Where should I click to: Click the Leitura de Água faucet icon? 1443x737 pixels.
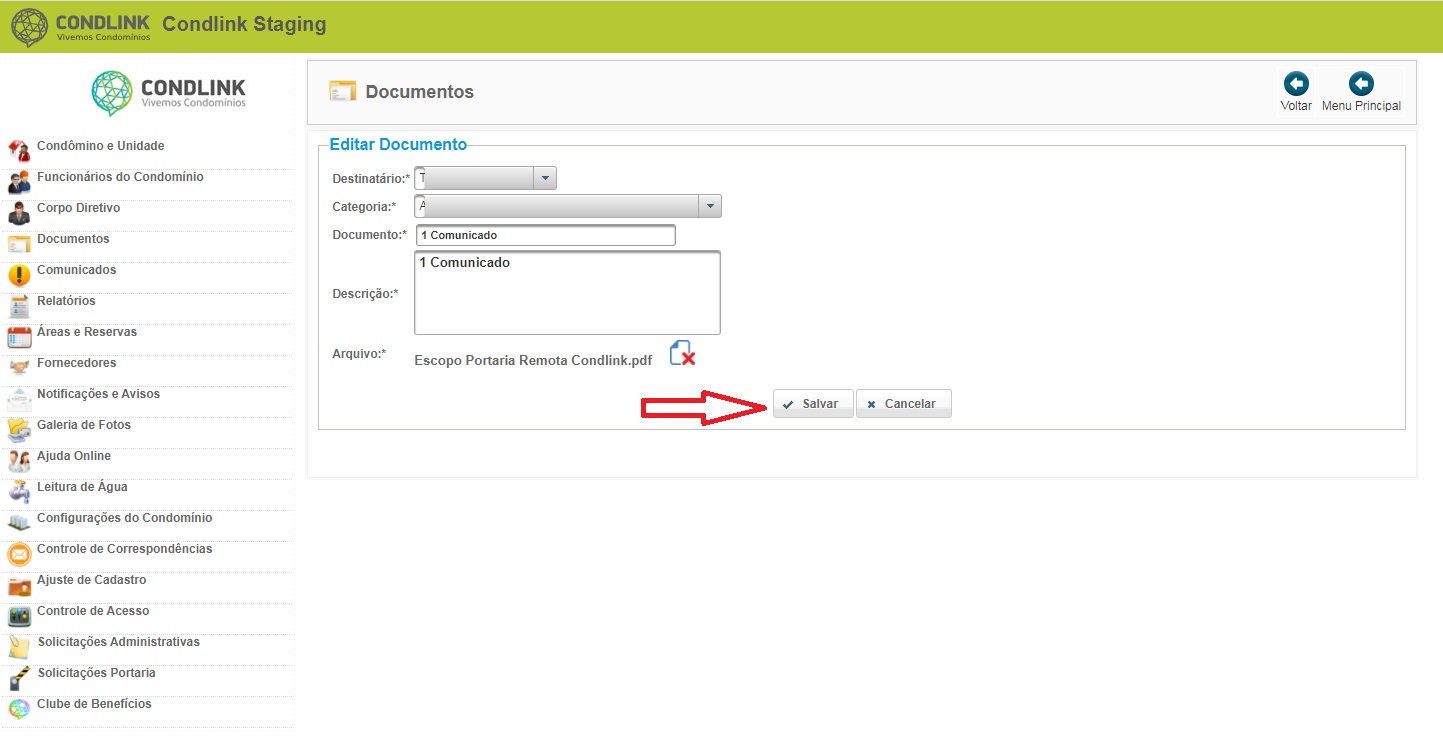[x=19, y=492]
